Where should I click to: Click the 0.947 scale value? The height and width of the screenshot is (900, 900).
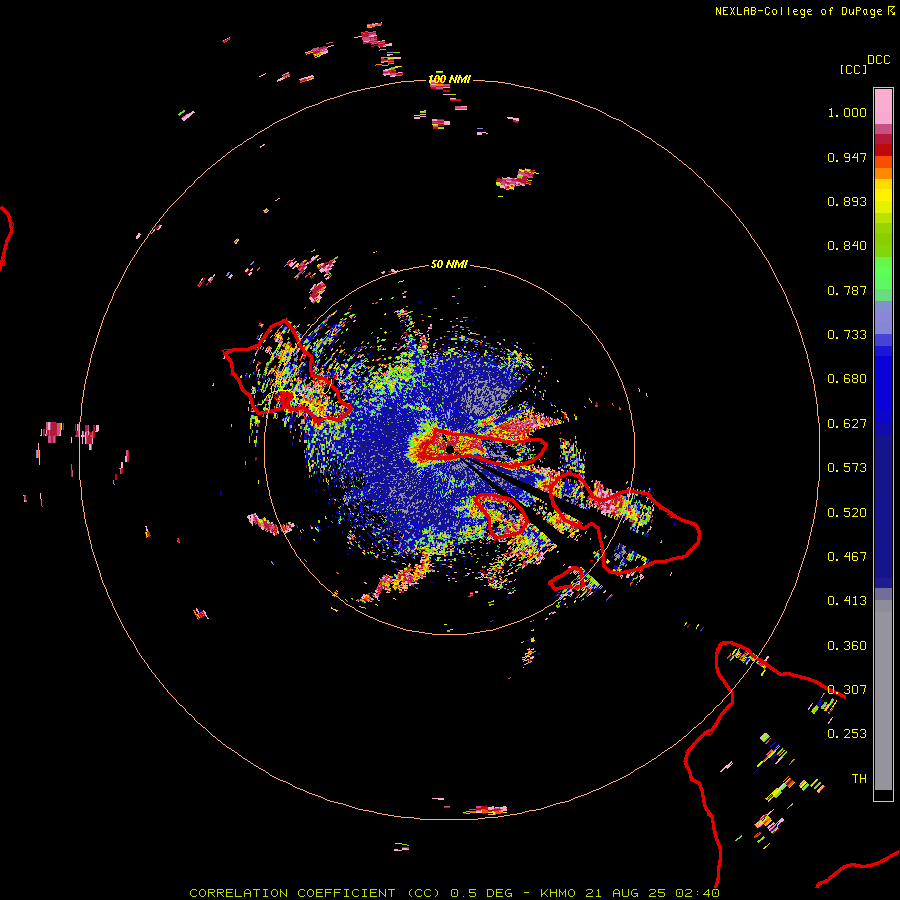(847, 157)
